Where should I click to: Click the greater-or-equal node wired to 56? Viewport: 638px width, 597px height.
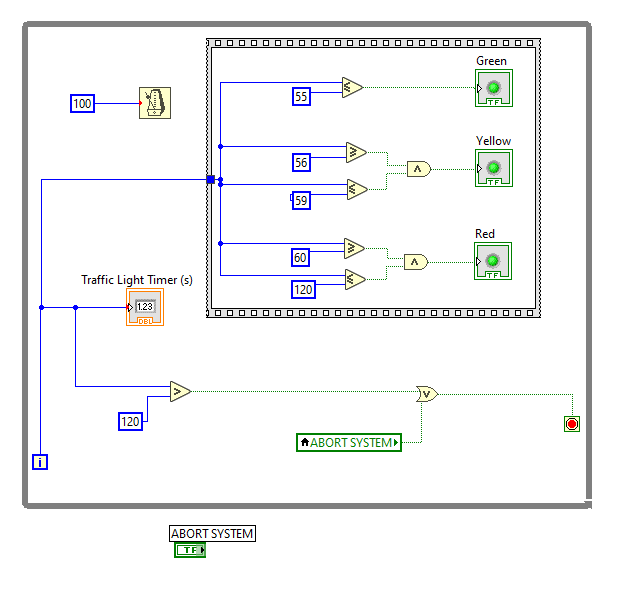[x=356, y=152]
